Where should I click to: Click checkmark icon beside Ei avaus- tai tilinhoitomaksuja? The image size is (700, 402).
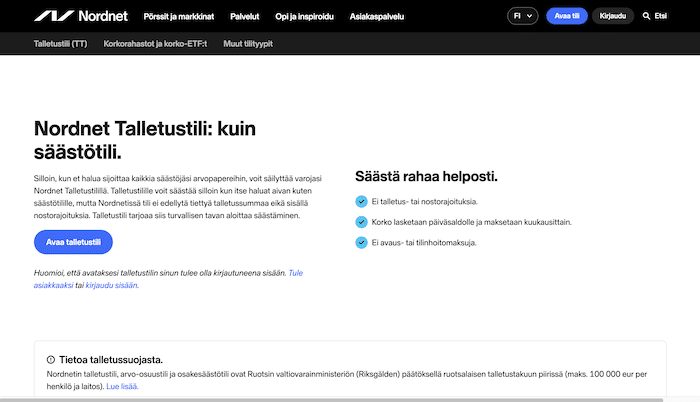point(361,243)
